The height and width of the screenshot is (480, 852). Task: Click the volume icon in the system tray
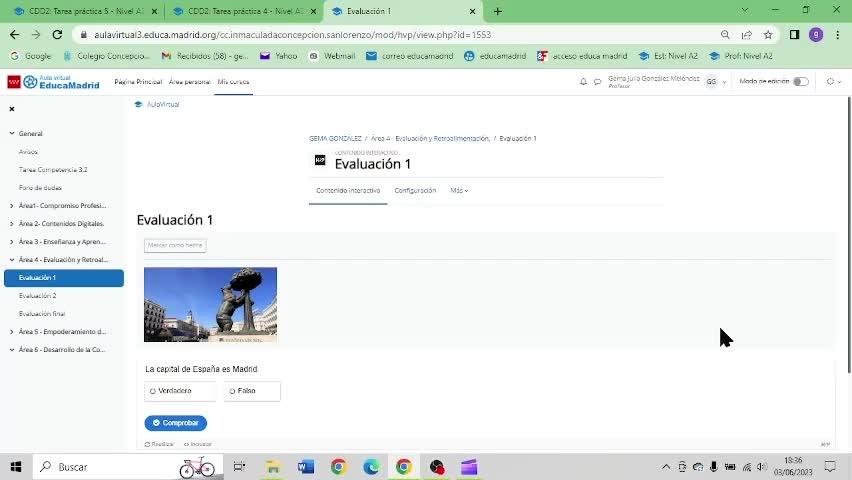[761, 467]
